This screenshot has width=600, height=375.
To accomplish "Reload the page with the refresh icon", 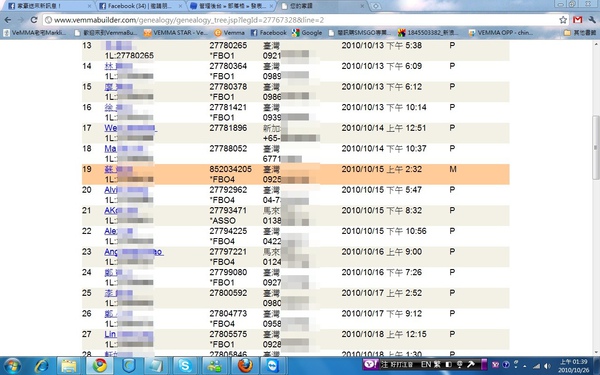I will point(34,20).
